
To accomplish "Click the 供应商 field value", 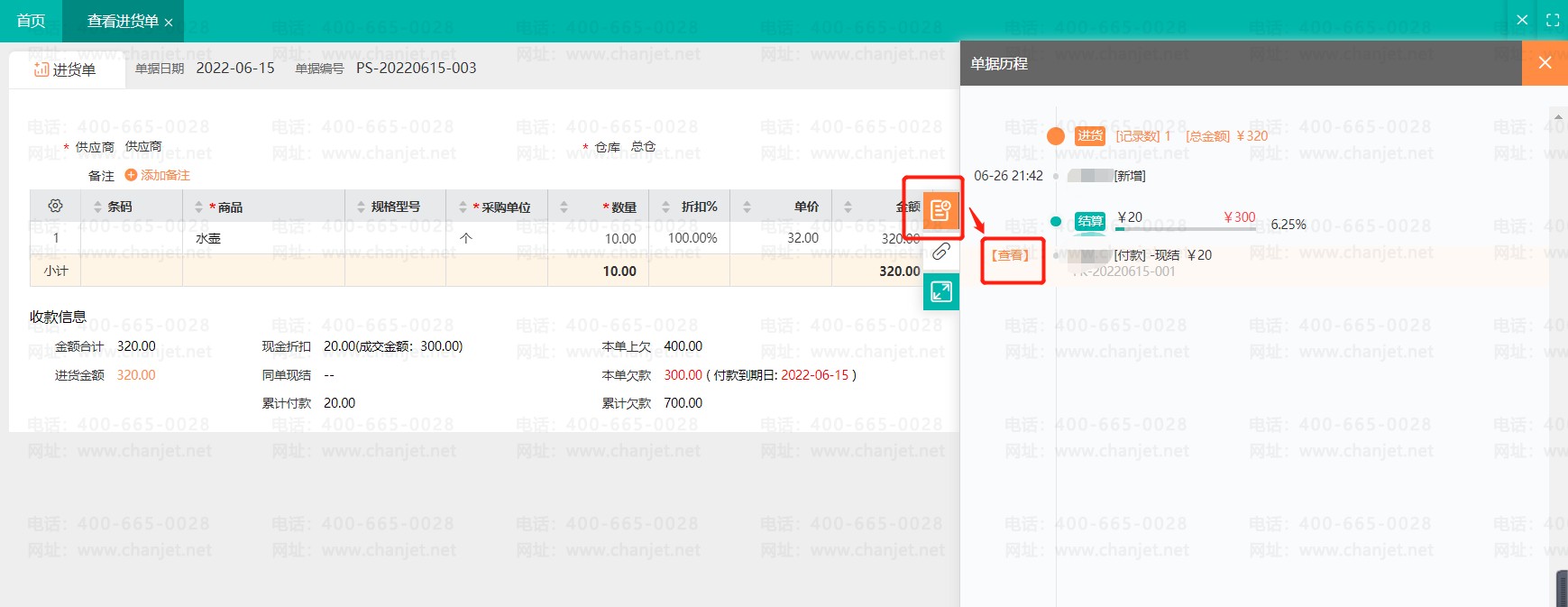I will coord(143,146).
